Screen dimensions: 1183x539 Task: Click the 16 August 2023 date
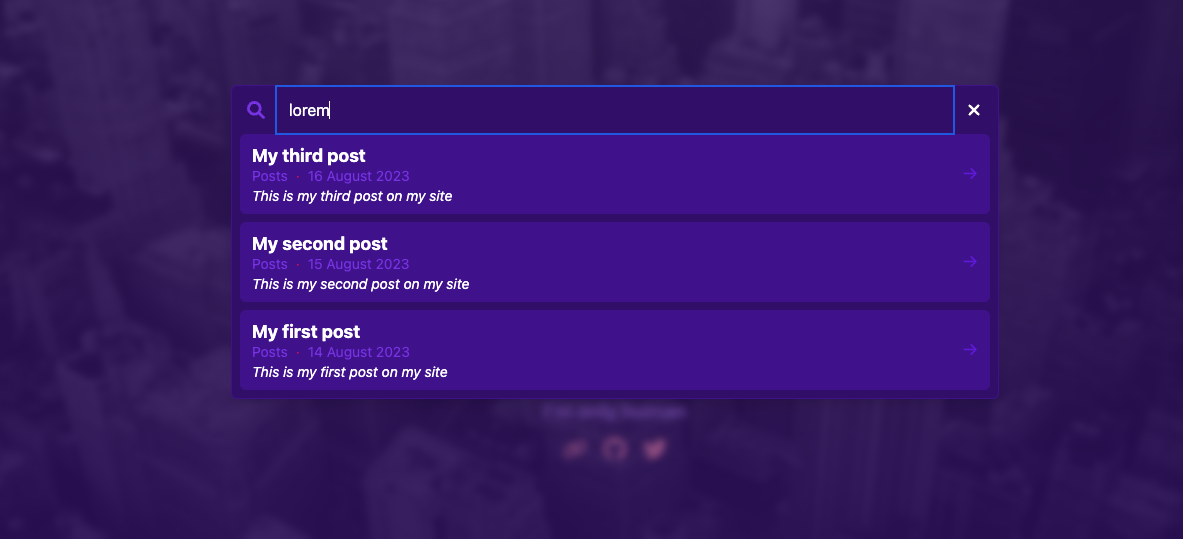(x=358, y=176)
